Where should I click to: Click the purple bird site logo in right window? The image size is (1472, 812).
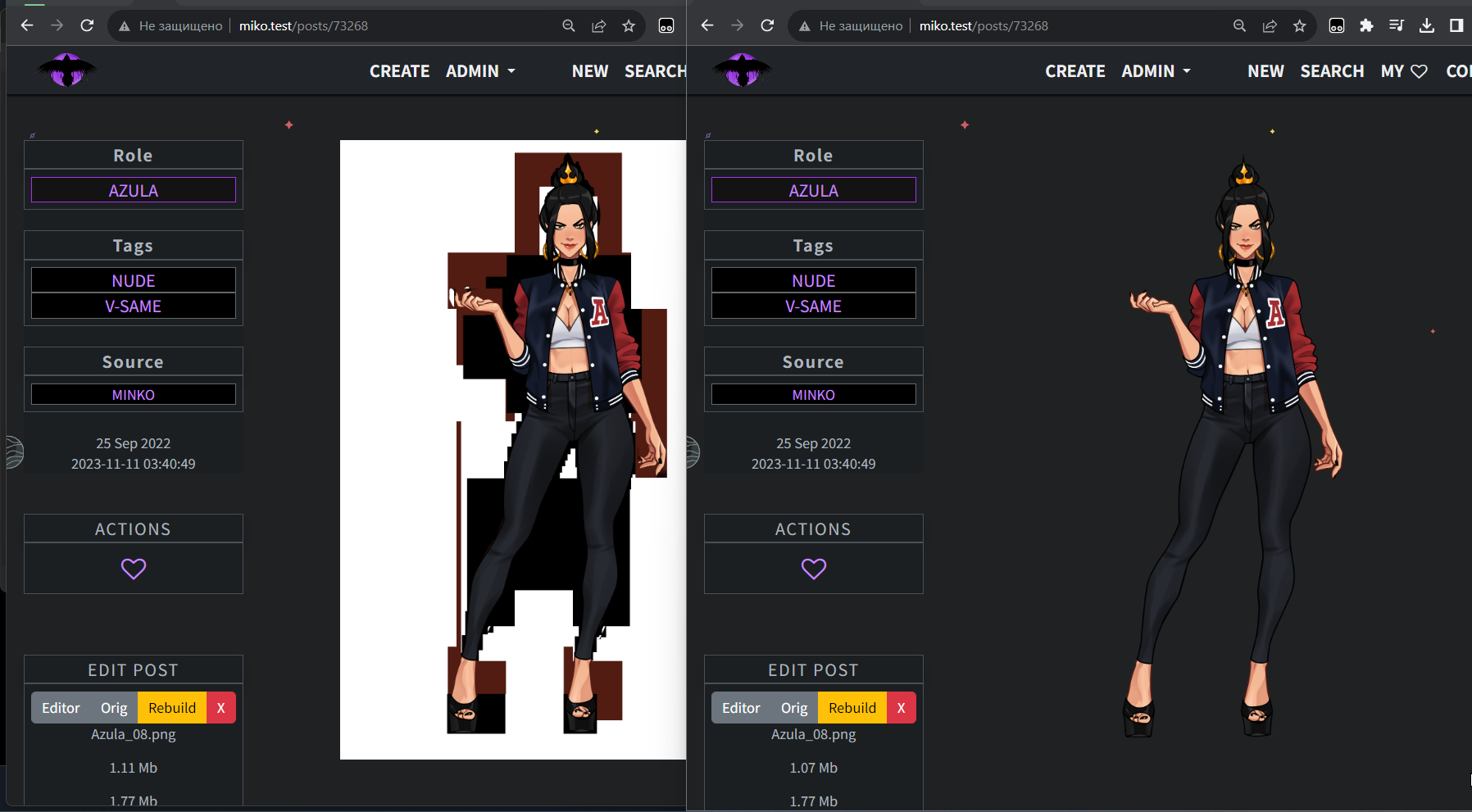pyautogui.click(x=742, y=70)
